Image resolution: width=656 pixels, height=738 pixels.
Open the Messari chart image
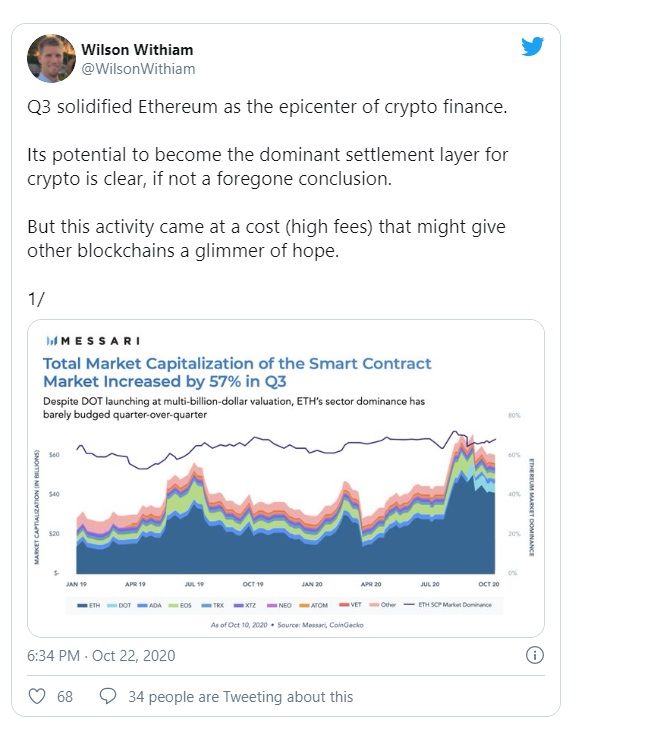[286, 478]
